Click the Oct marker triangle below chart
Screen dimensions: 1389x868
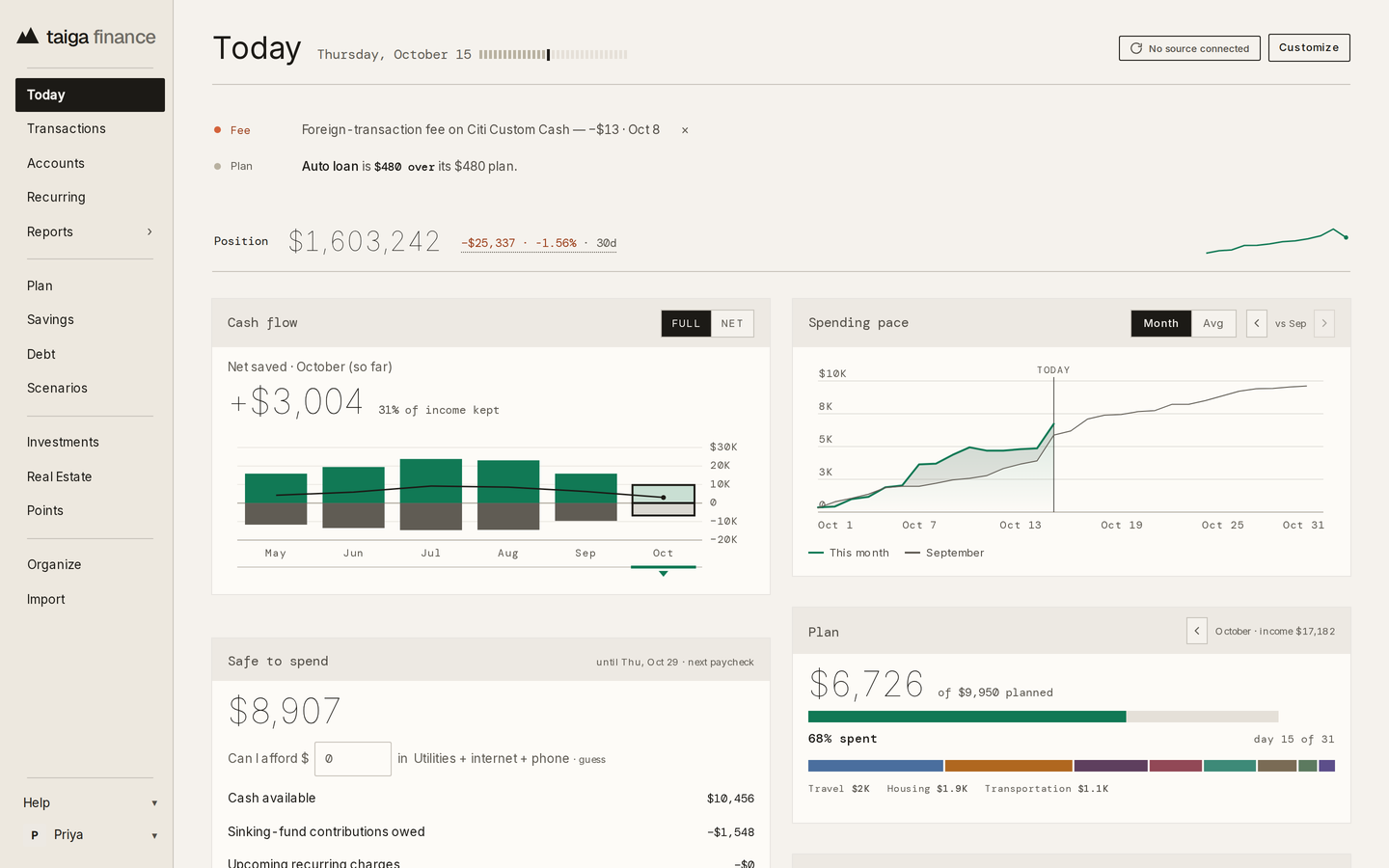[663, 574]
